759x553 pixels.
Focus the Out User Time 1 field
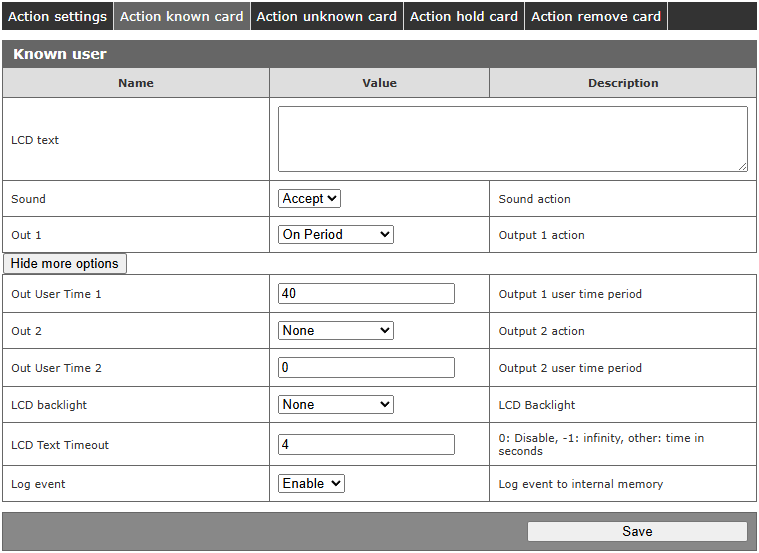(x=366, y=294)
